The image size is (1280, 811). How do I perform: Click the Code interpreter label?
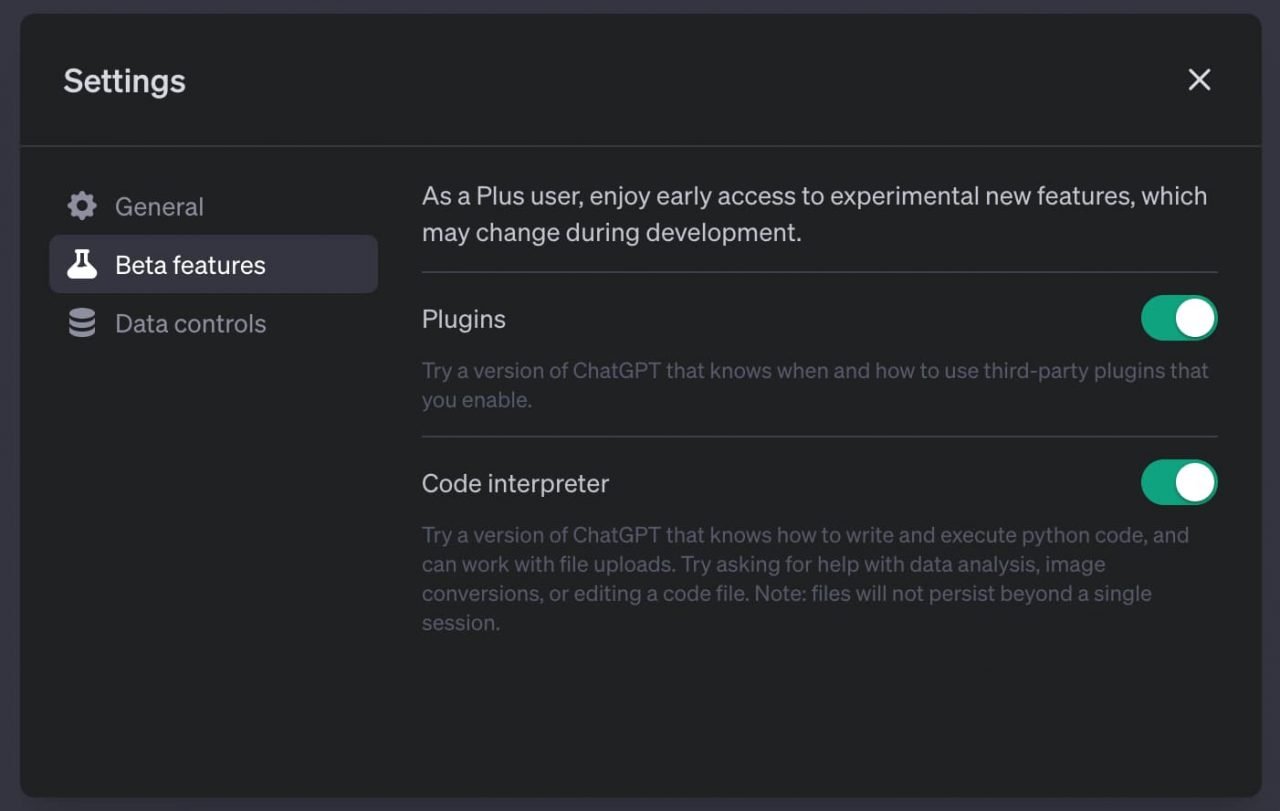tap(515, 483)
